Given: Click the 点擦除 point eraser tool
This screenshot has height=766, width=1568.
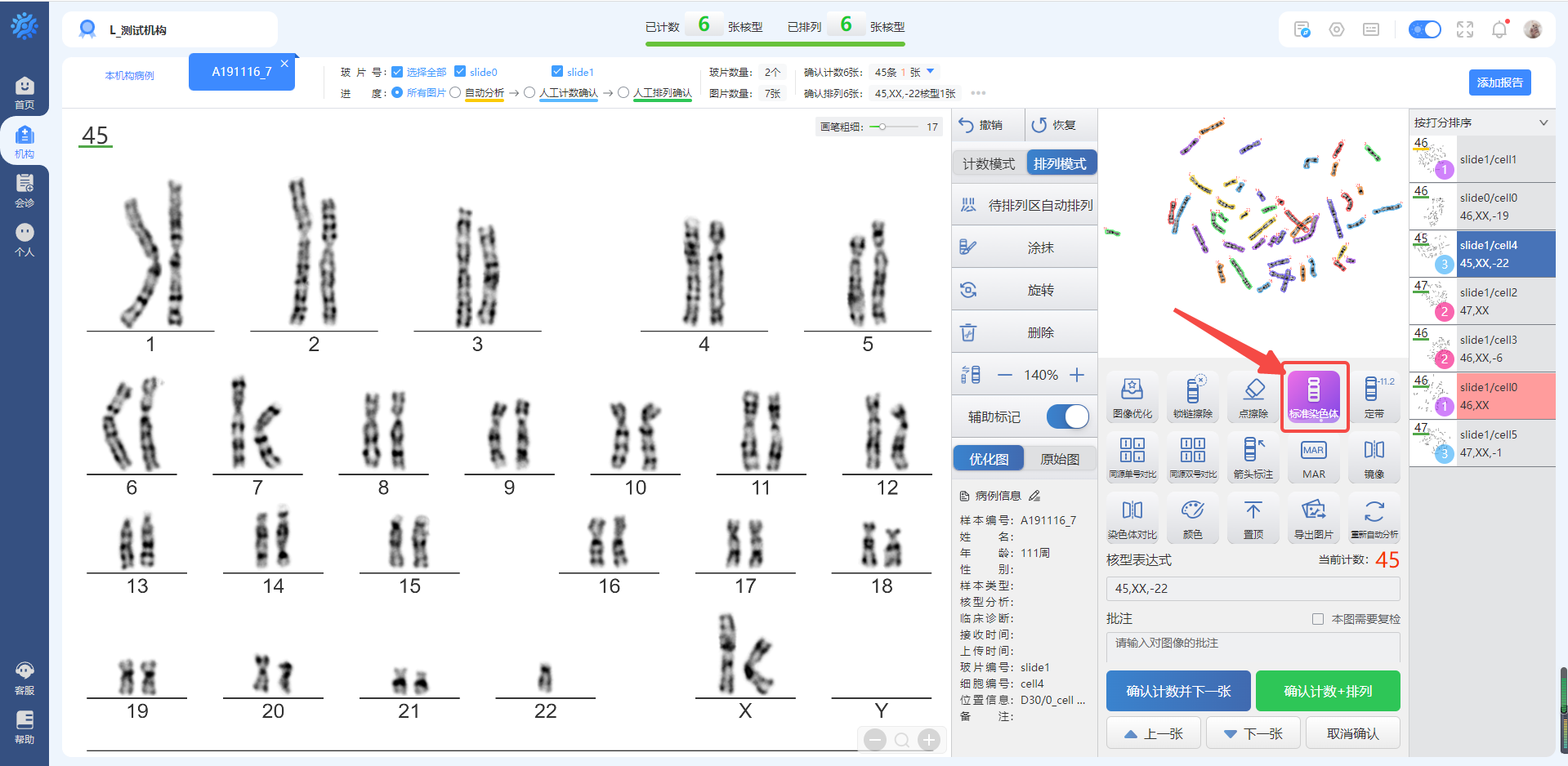Looking at the screenshot, I should (x=1253, y=396).
